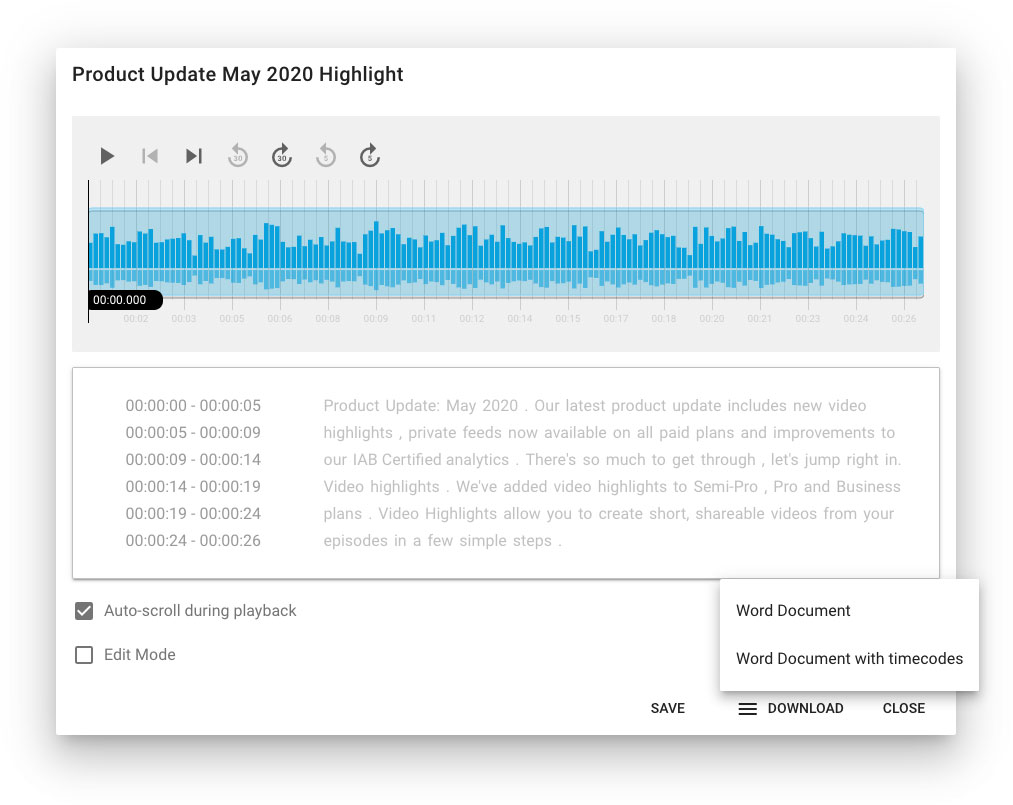Select Word Document with timecodes option

pyautogui.click(x=849, y=658)
